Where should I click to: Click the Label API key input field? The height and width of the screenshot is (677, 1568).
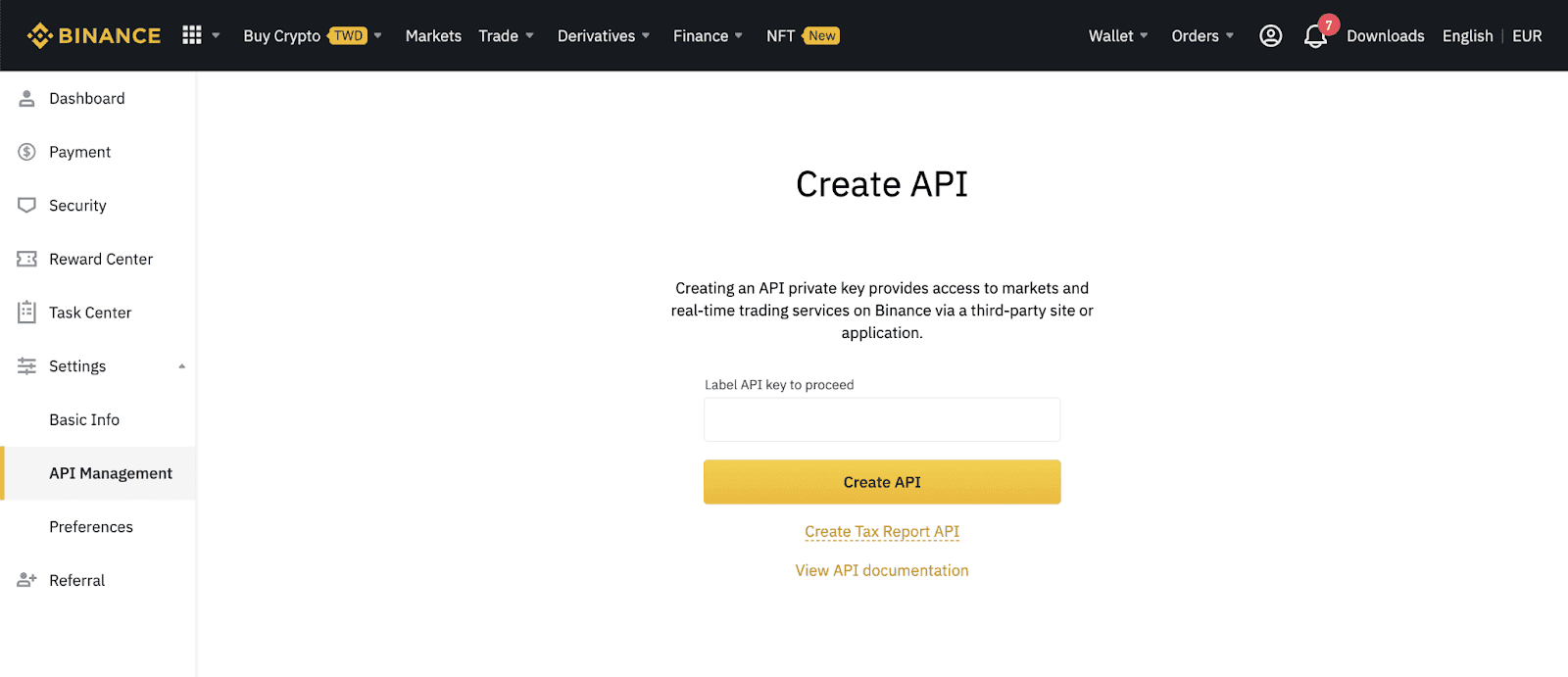[x=882, y=419]
